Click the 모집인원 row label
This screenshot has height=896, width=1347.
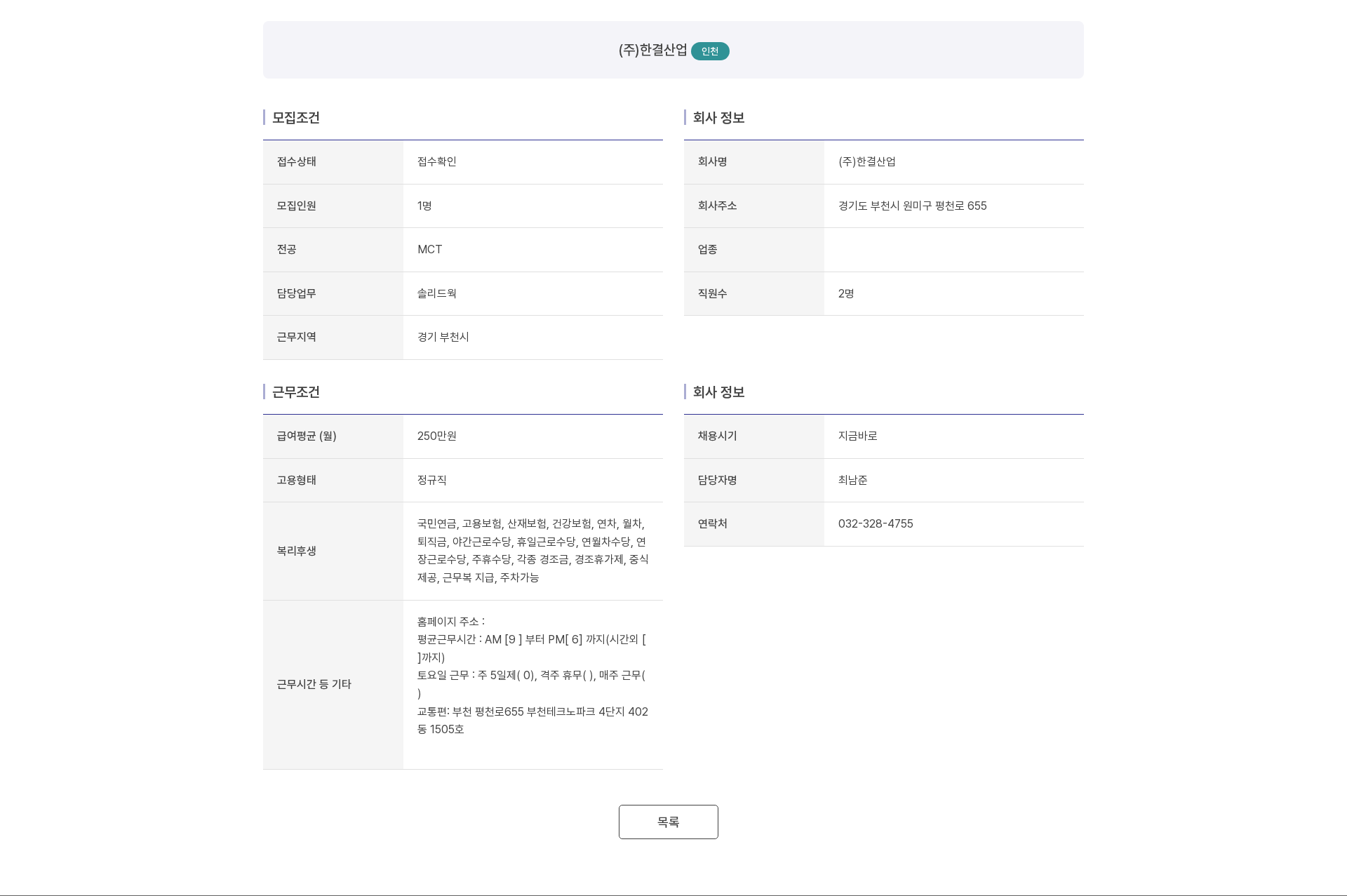pyautogui.click(x=297, y=206)
